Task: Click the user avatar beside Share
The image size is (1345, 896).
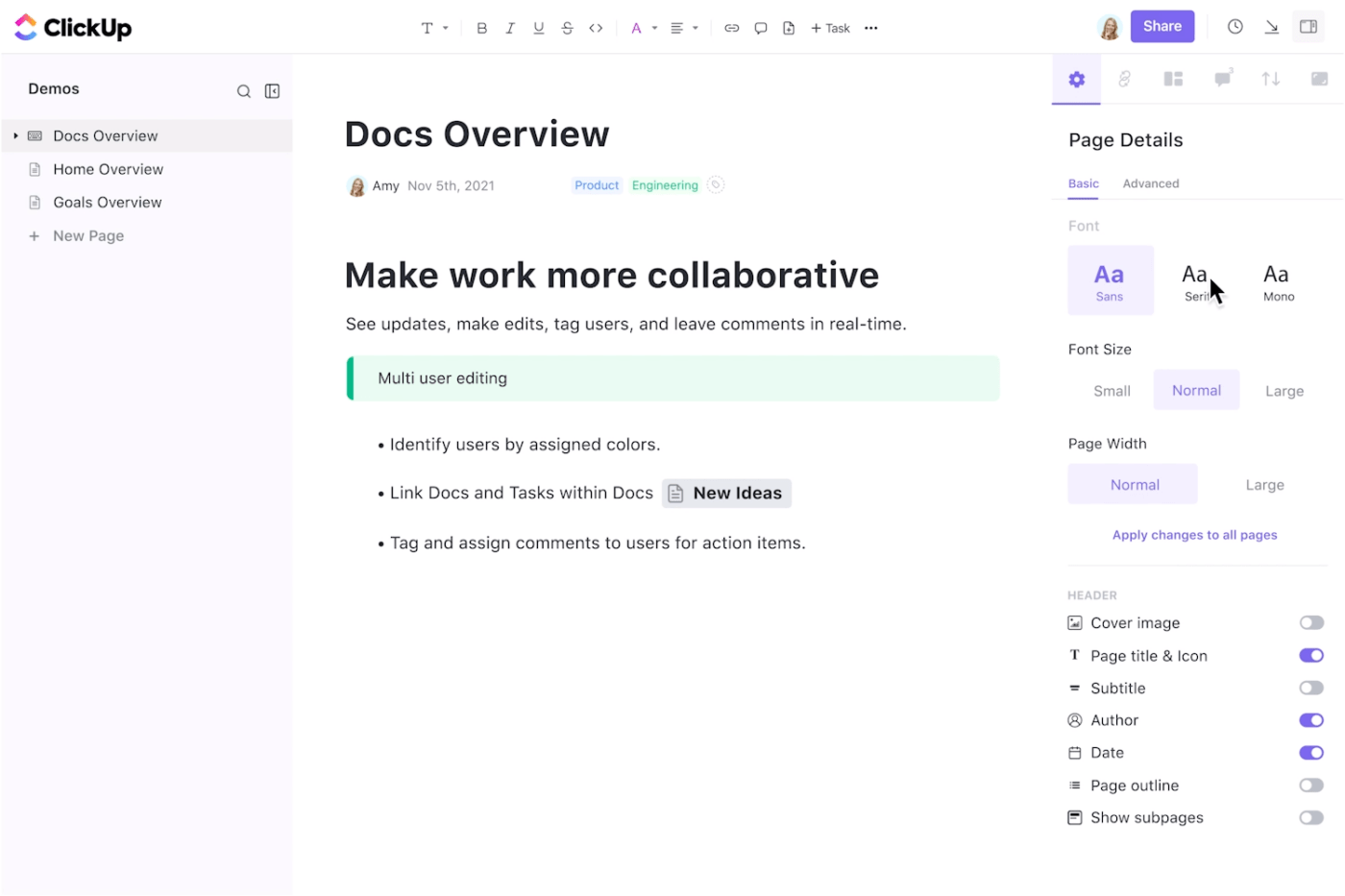Action: point(1110,28)
